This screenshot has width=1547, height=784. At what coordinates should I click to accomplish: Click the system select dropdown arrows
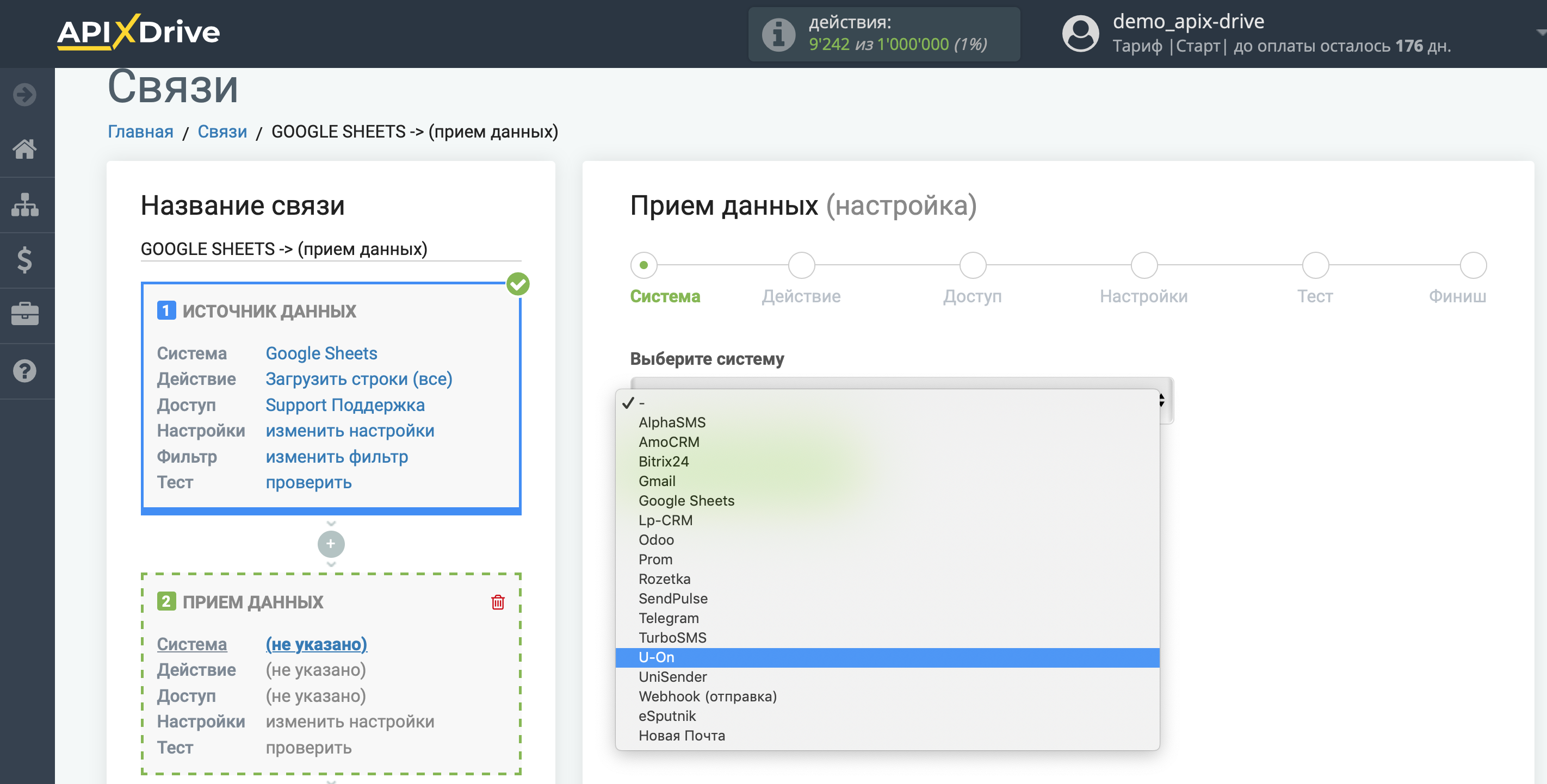[x=1162, y=400]
